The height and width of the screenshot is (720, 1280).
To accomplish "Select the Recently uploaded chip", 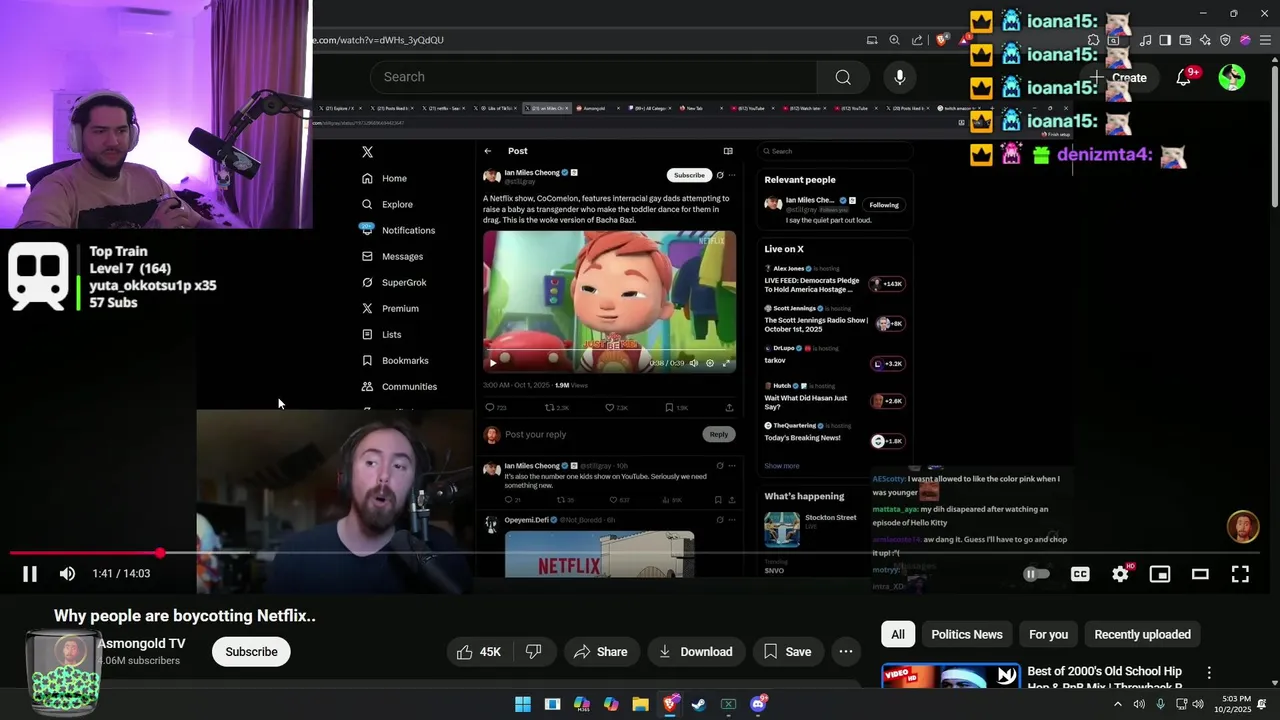I will pos(1142,634).
